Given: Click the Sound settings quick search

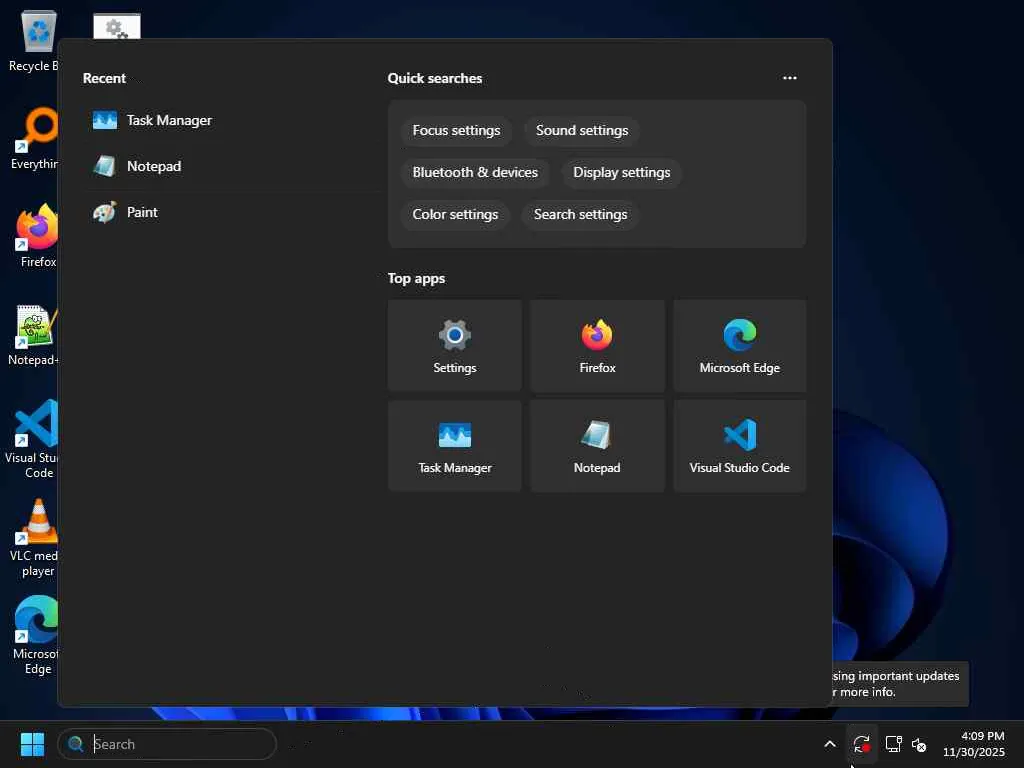Looking at the screenshot, I should pyautogui.click(x=582, y=131).
